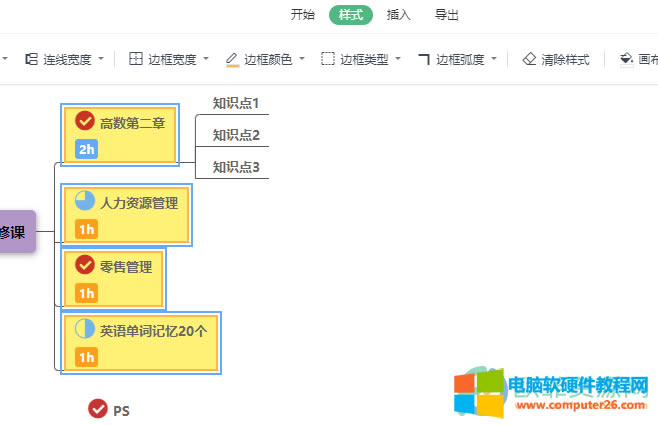Click the eraser icon for clear style
658x425 pixels.
coord(530,60)
